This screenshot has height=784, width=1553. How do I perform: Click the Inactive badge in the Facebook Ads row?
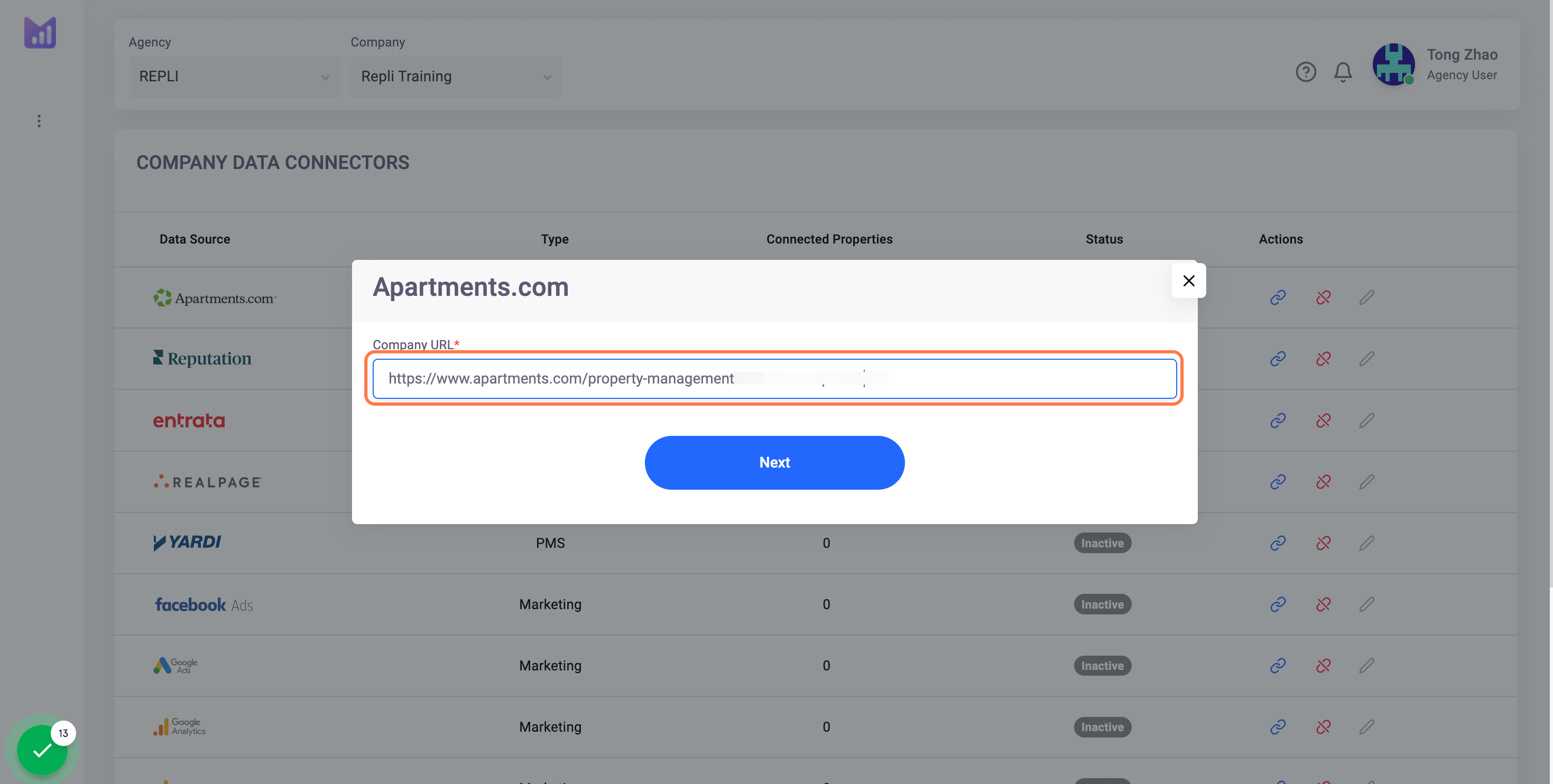(x=1102, y=604)
